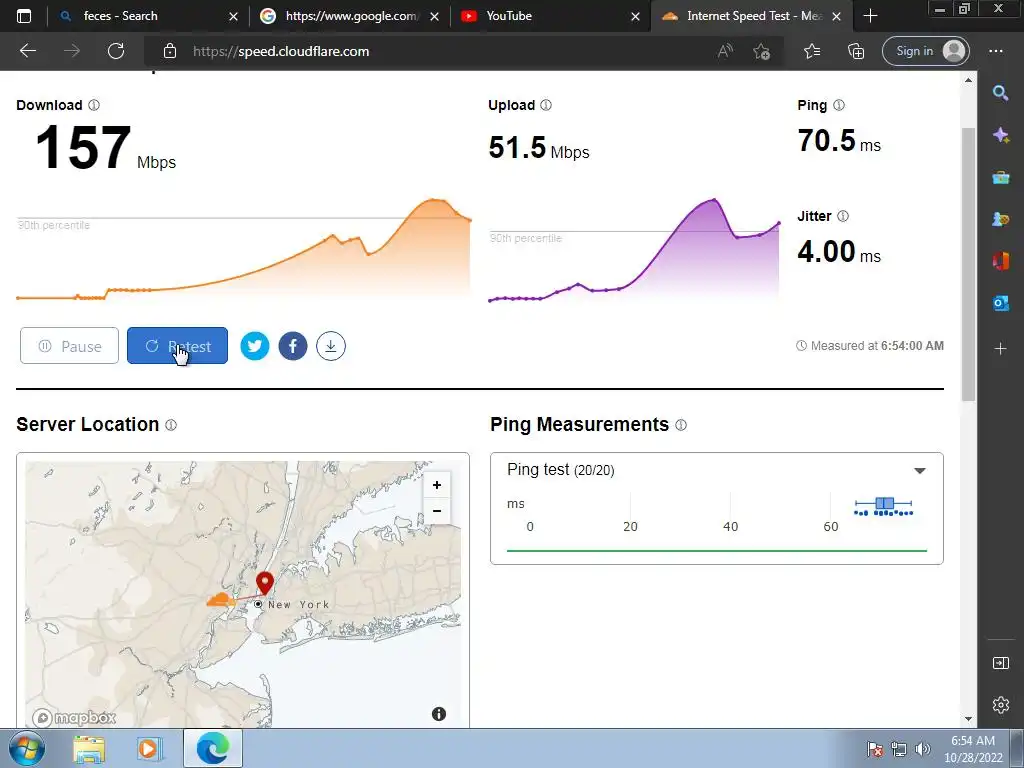This screenshot has height=768, width=1024.
Task: Open sidebar Games icon
Action: pyautogui.click(x=1000, y=219)
